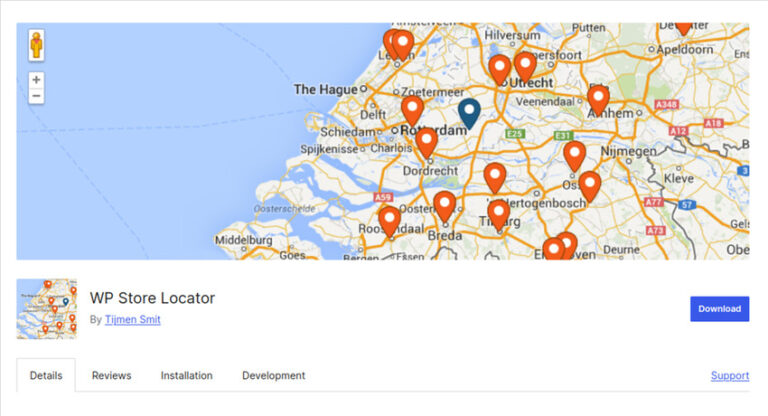The height and width of the screenshot is (416, 768).
Task: Click the front orange marker at Leiden
Action: coord(403,46)
